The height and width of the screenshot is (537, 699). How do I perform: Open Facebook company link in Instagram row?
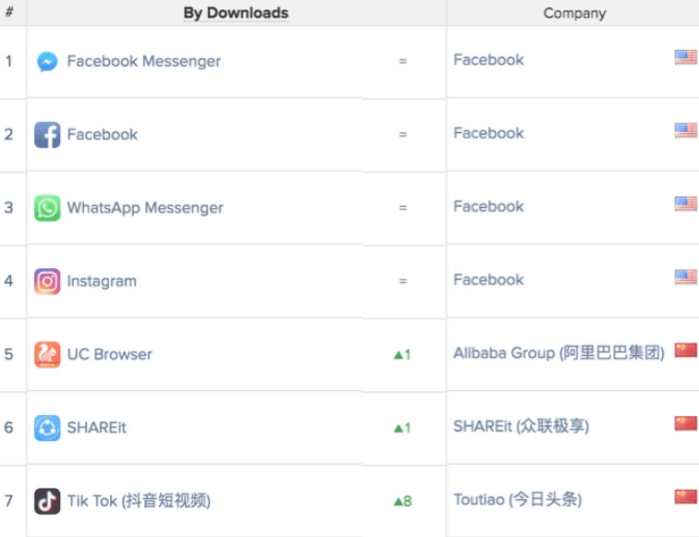489,280
